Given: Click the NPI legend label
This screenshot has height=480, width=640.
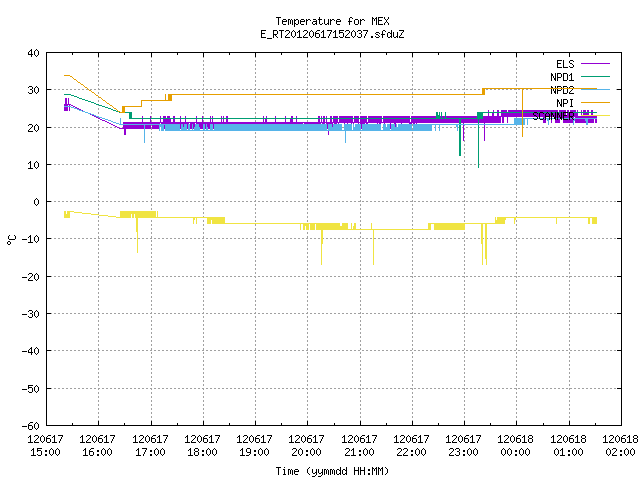Looking at the screenshot, I should pos(565,103).
